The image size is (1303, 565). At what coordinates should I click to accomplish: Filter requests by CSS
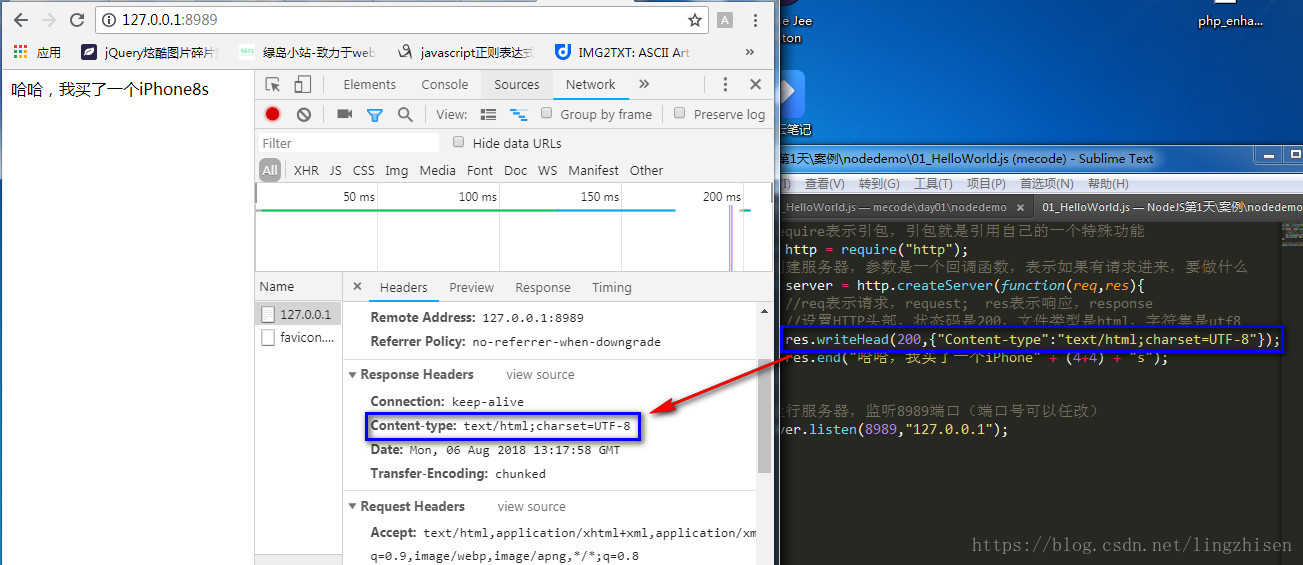363,170
